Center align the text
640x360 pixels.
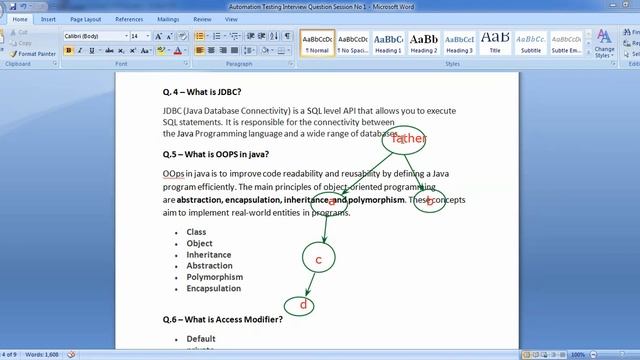211,51
